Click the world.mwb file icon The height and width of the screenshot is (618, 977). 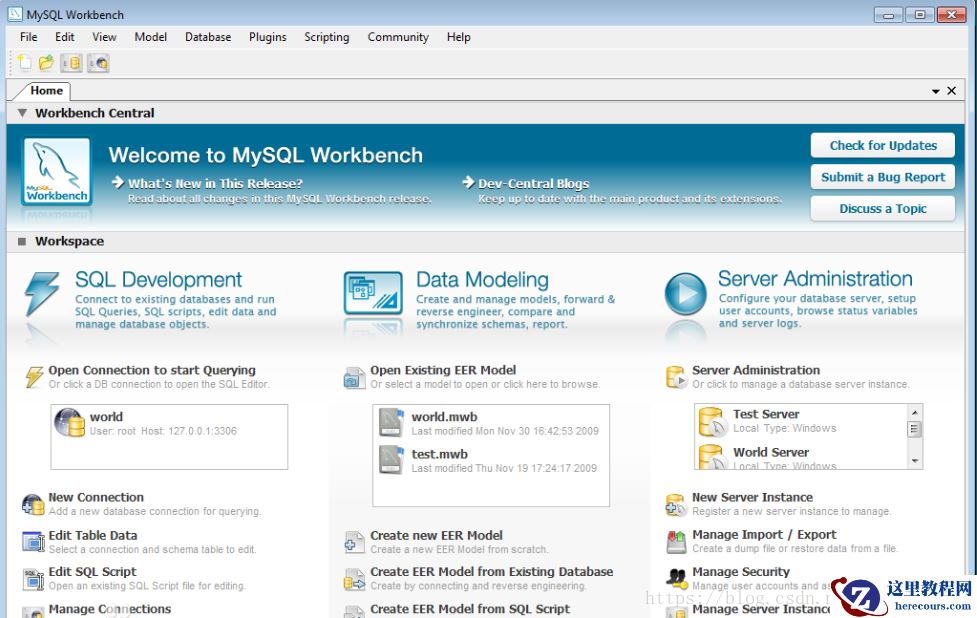click(x=392, y=422)
